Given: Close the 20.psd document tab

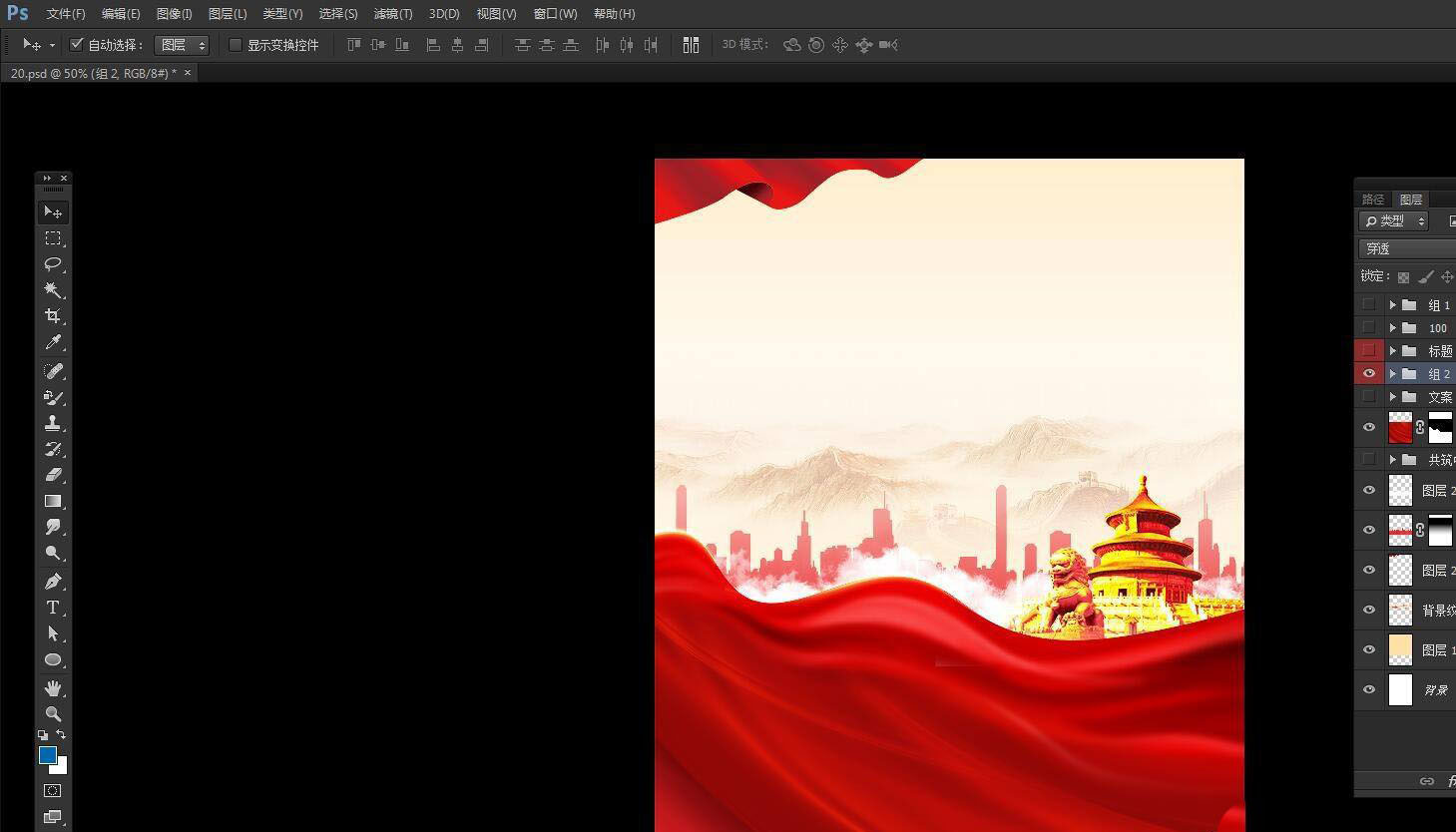Looking at the screenshot, I should tap(188, 73).
